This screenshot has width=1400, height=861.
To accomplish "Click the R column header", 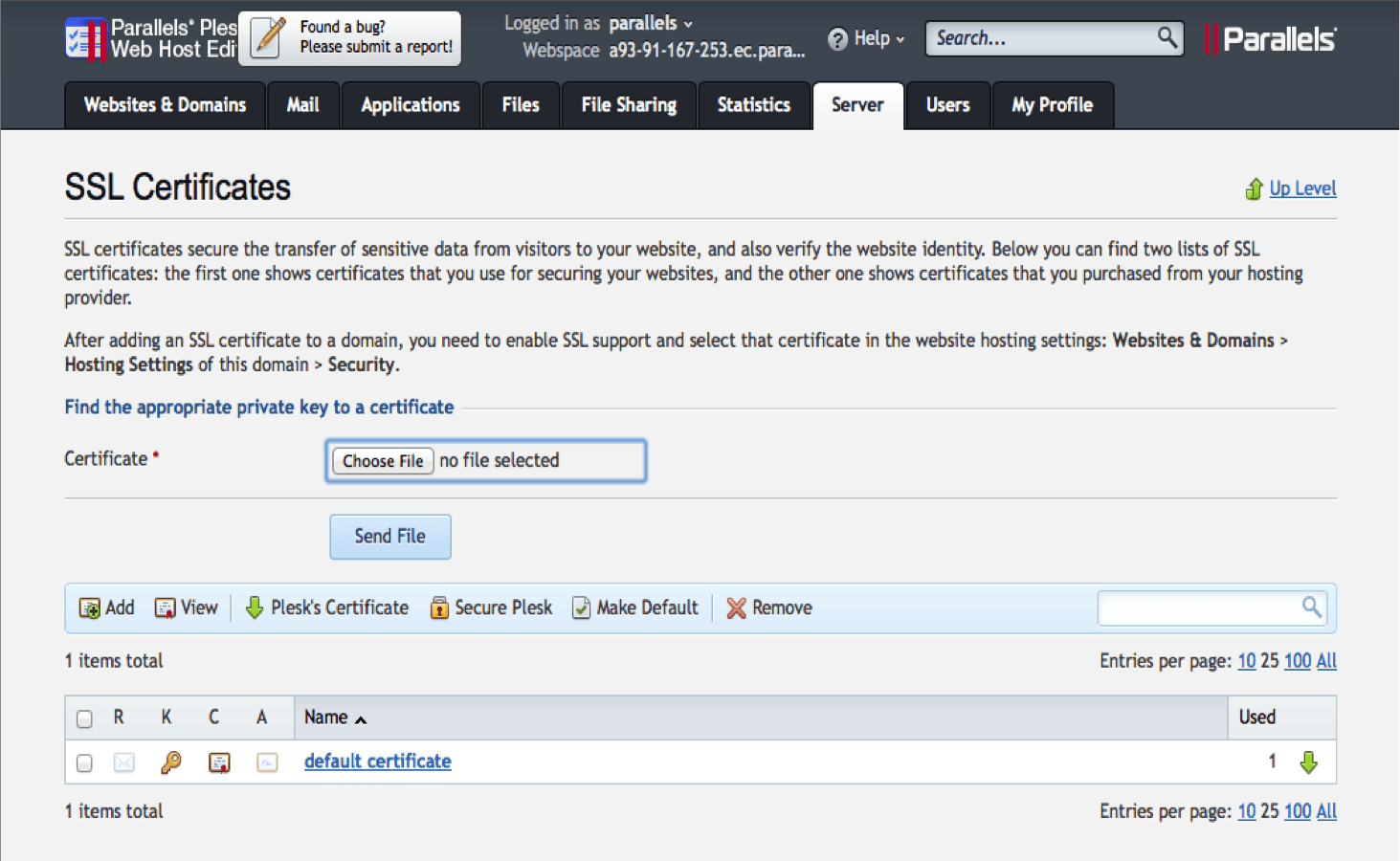I will coord(119,717).
